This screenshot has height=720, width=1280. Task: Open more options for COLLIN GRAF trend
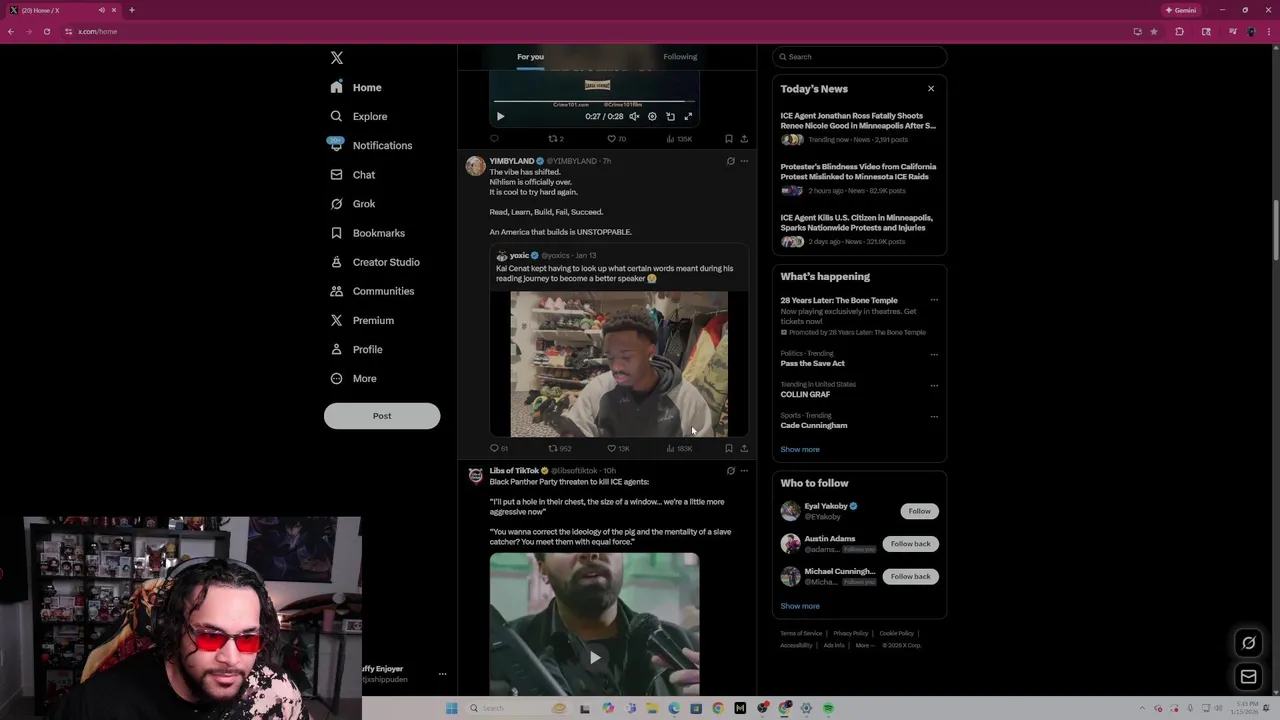coord(934,385)
